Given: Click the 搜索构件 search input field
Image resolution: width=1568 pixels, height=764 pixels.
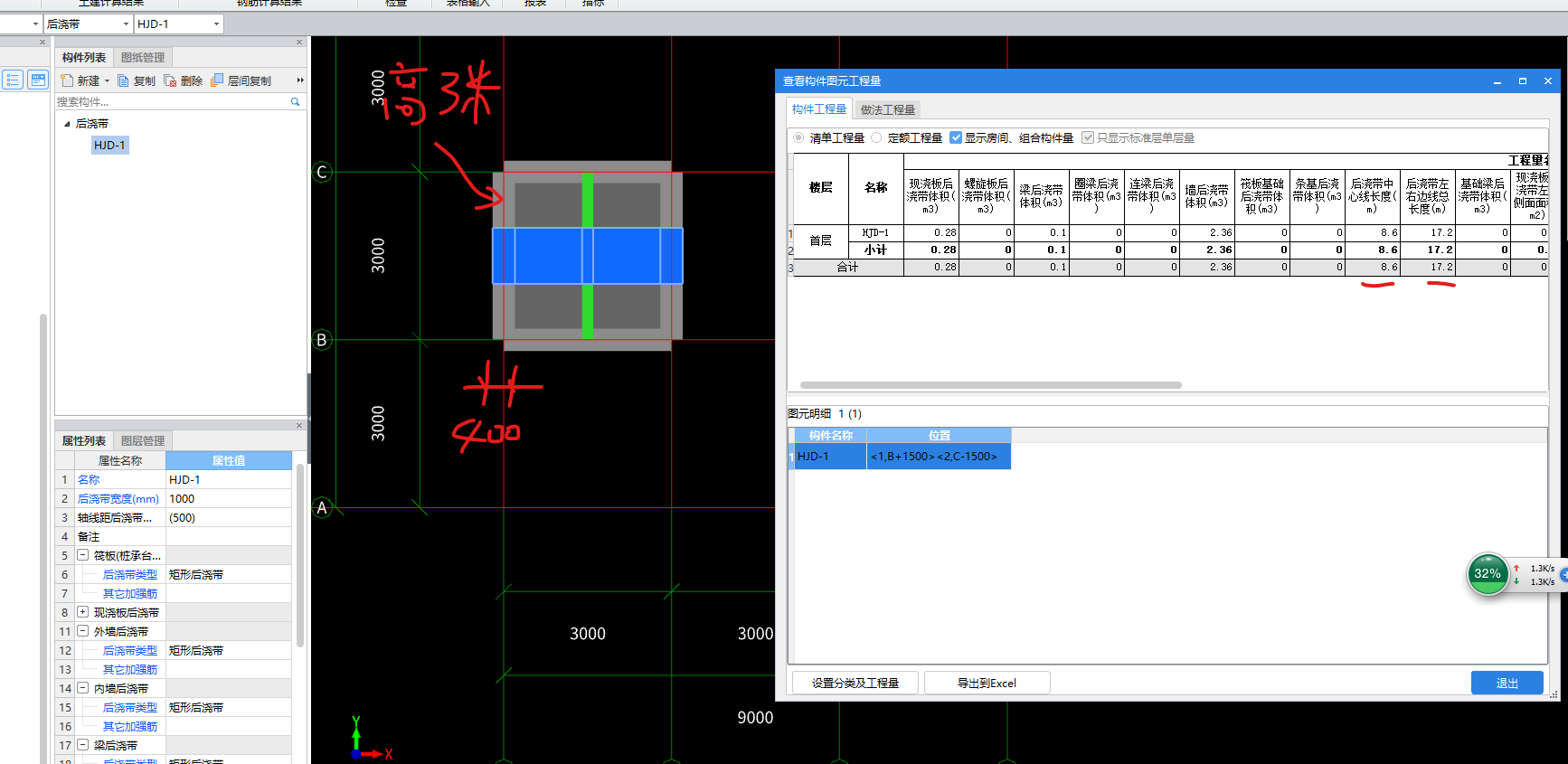Looking at the screenshot, I should pos(172,102).
